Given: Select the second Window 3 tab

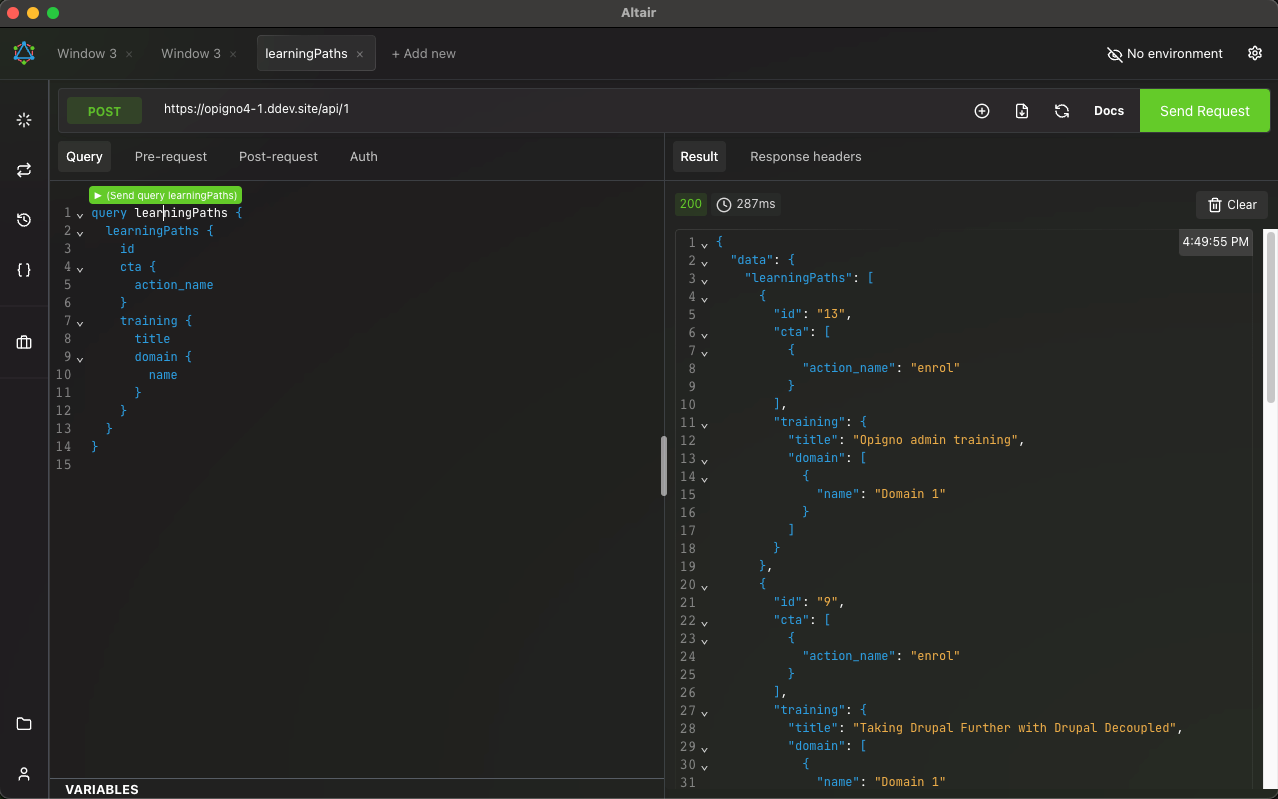Looking at the screenshot, I should tap(191, 54).
